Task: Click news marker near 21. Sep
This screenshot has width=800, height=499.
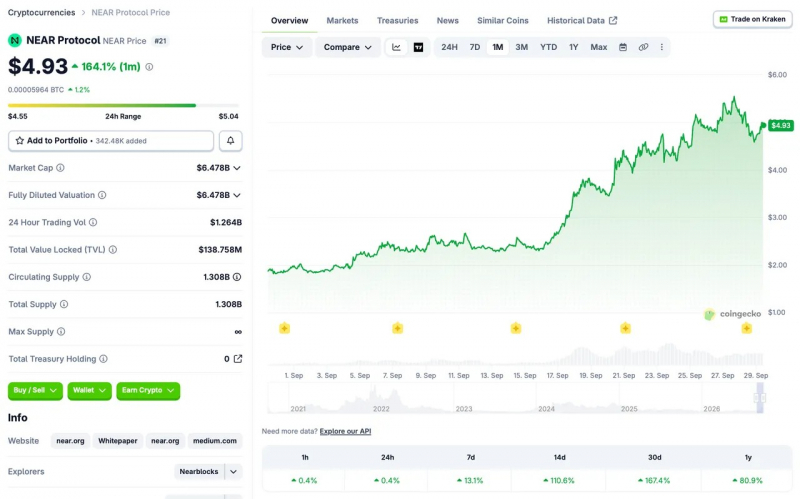Action: [x=626, y=328]
